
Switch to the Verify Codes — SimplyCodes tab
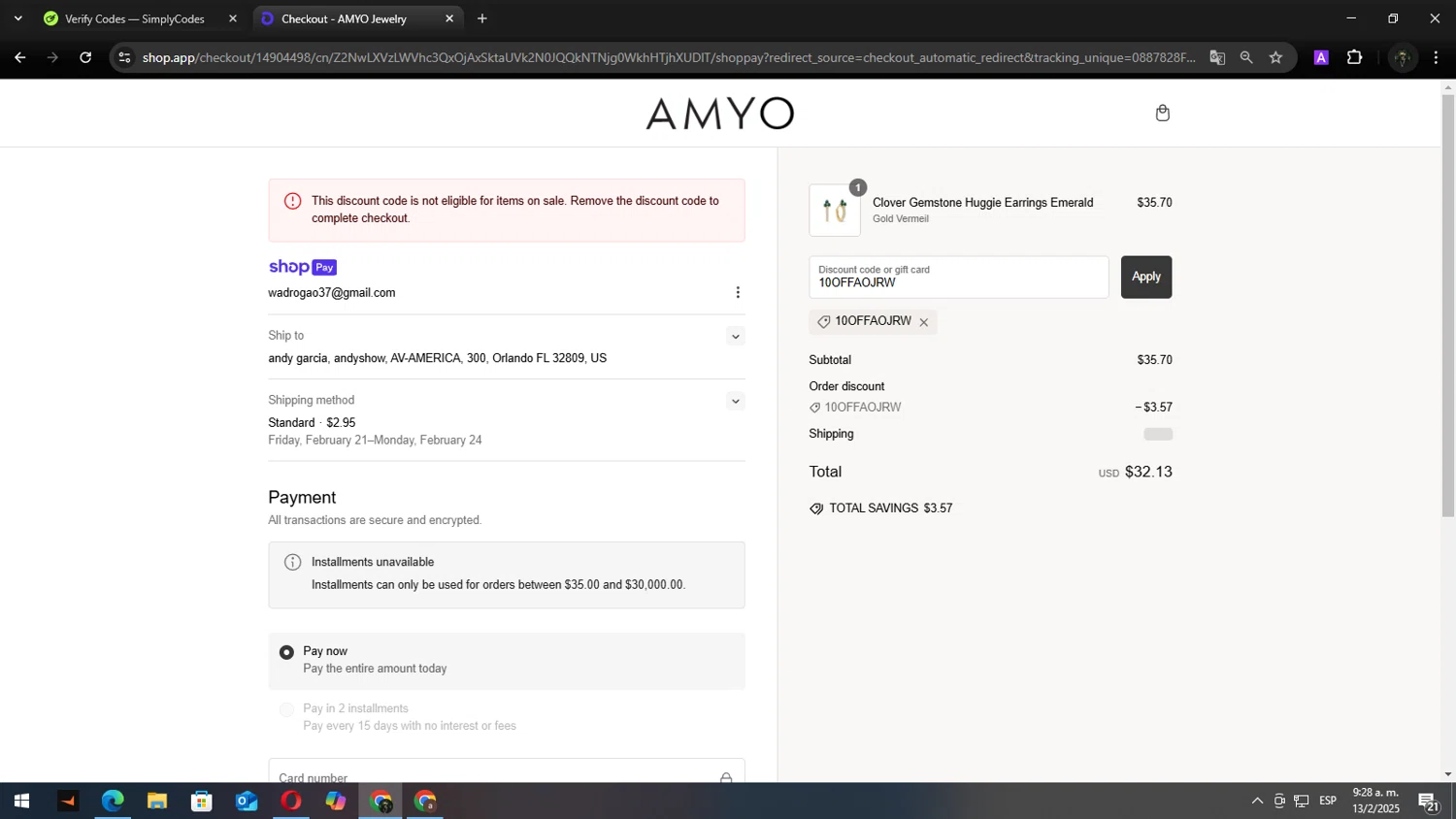(x=135, y=18)
